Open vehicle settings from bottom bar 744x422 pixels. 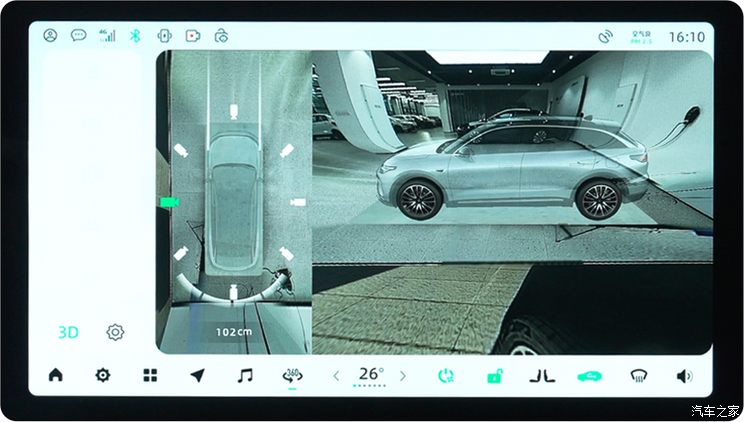click(102, 375)
